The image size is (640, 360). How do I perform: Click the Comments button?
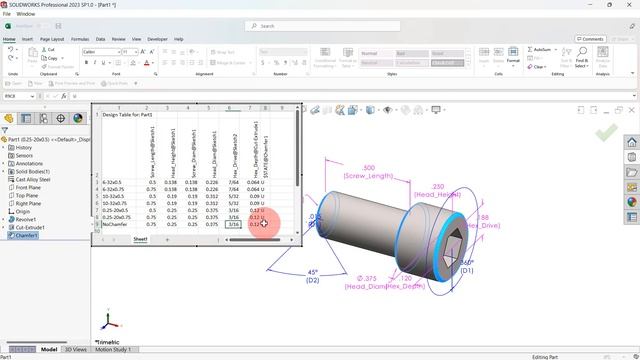pos(590,39)
